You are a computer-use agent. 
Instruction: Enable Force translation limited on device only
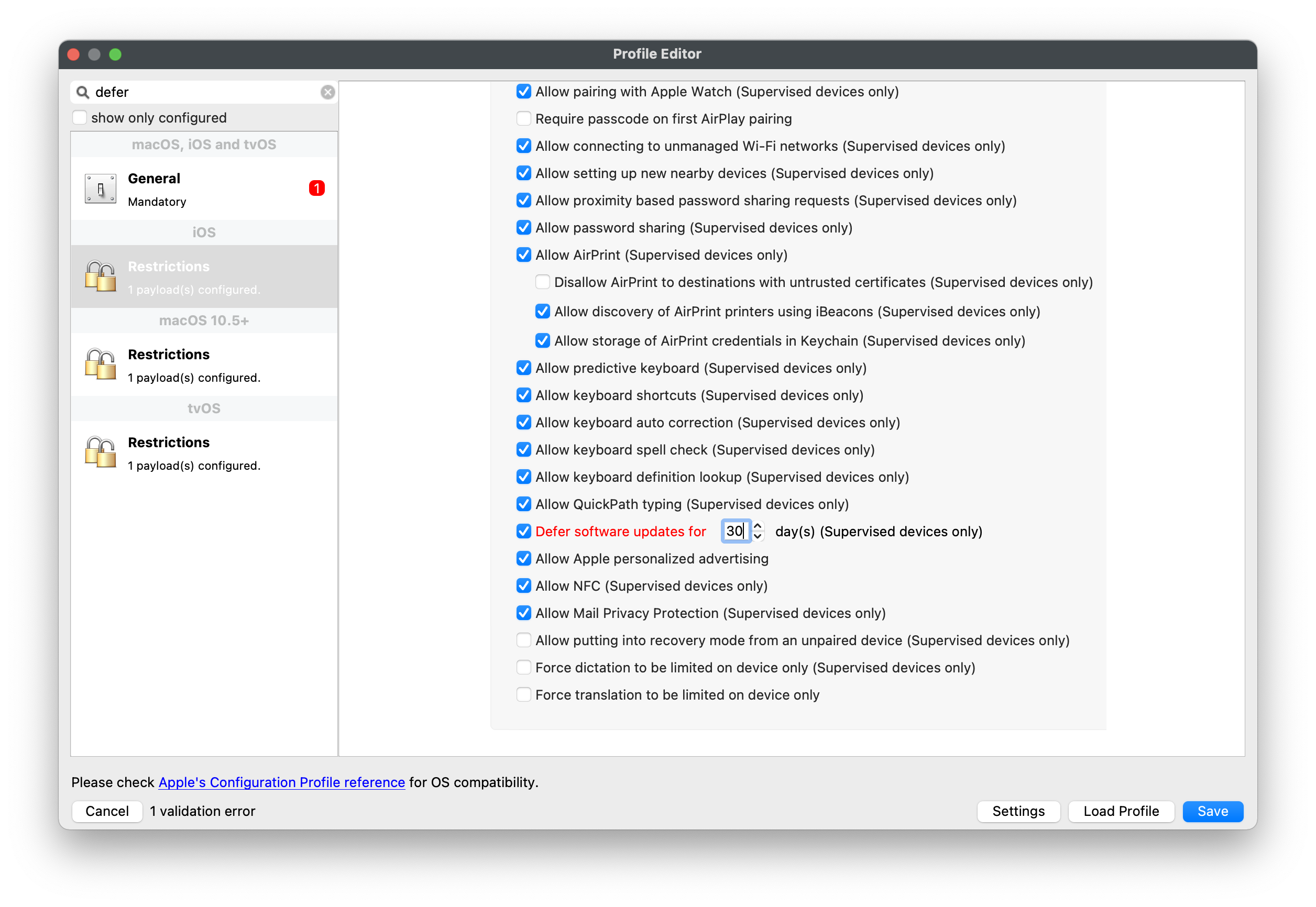[x=523, y=695]
